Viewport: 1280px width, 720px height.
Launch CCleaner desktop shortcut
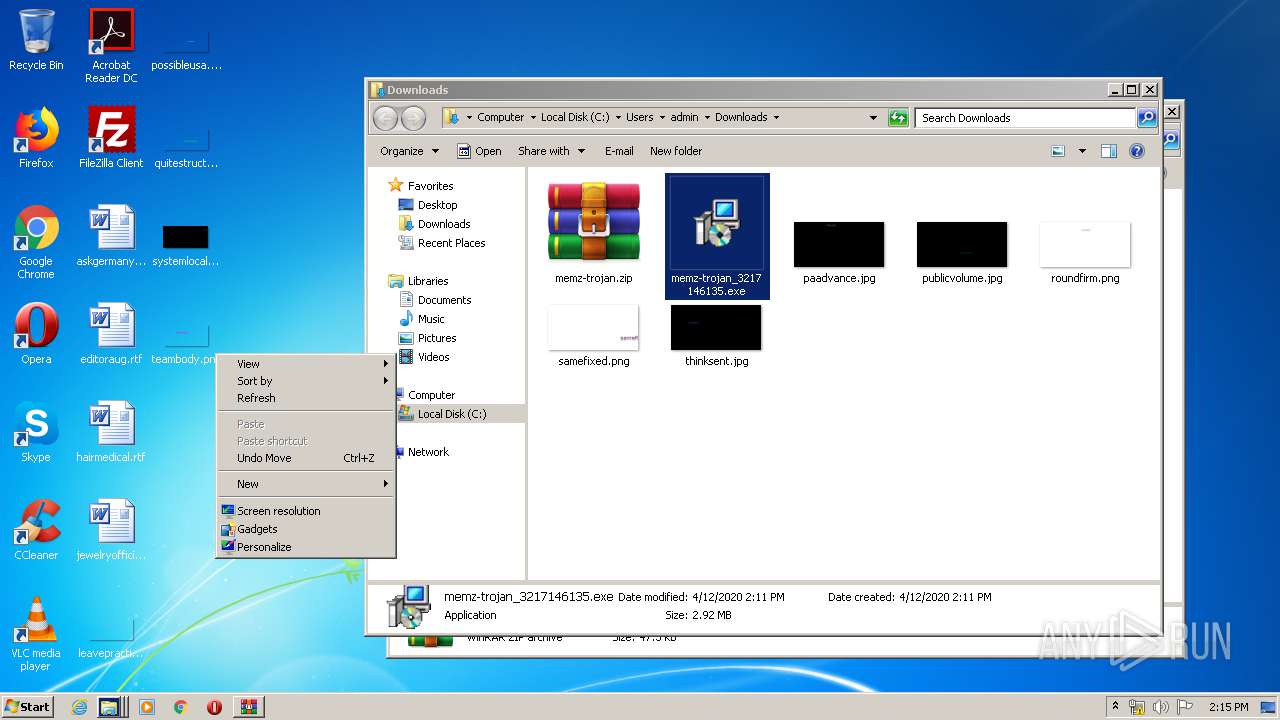[x=36, y=530]
